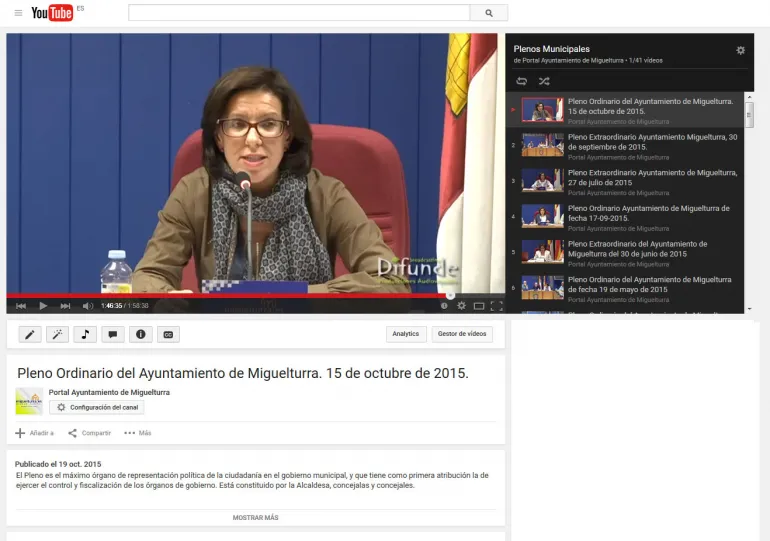The image size is (770, 541).
Task: Open the Cards info circle tool
Action: coord(141,334)
